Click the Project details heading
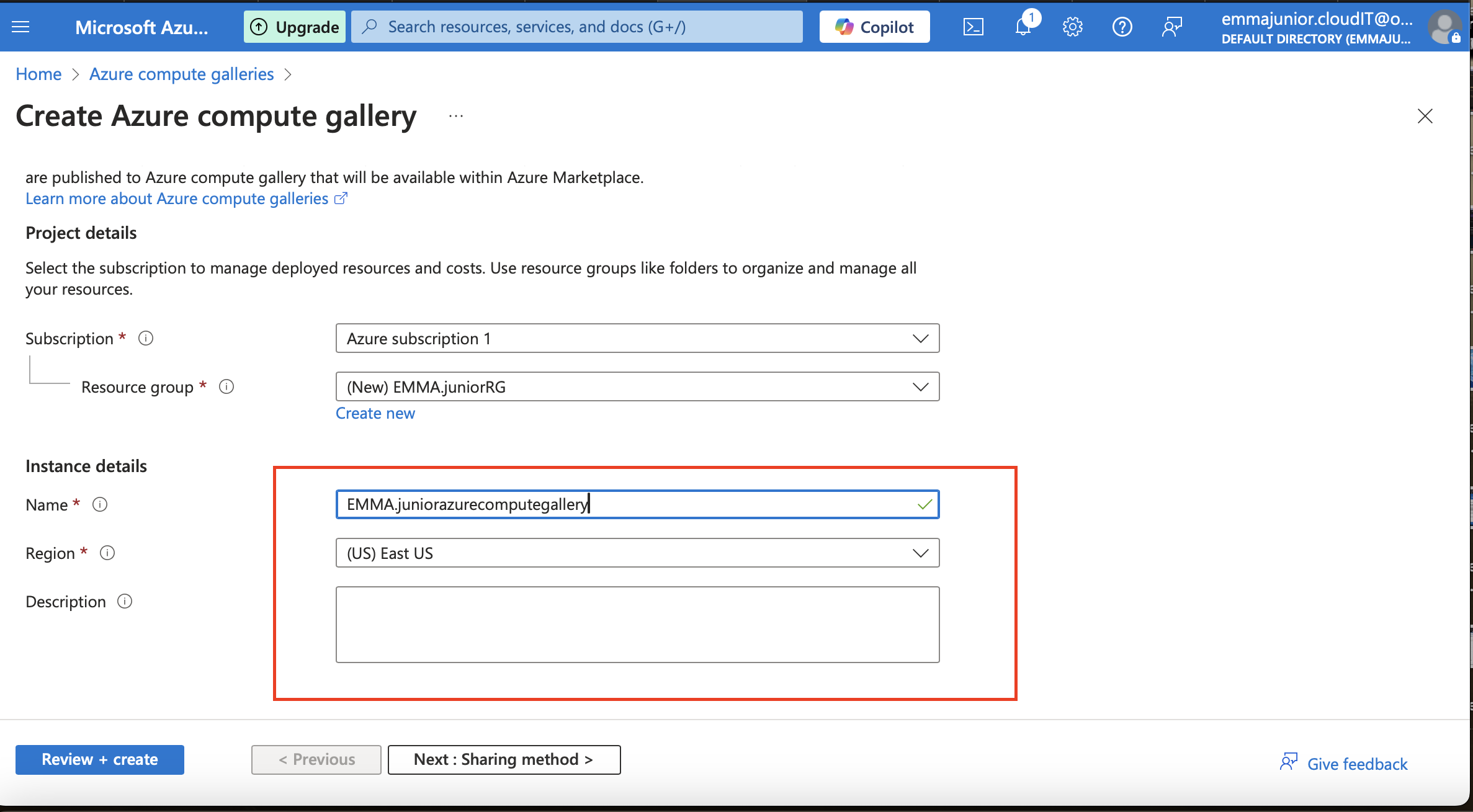This screenshot has height=812, width=1473. pyautogui.click(x=81, y=233)
